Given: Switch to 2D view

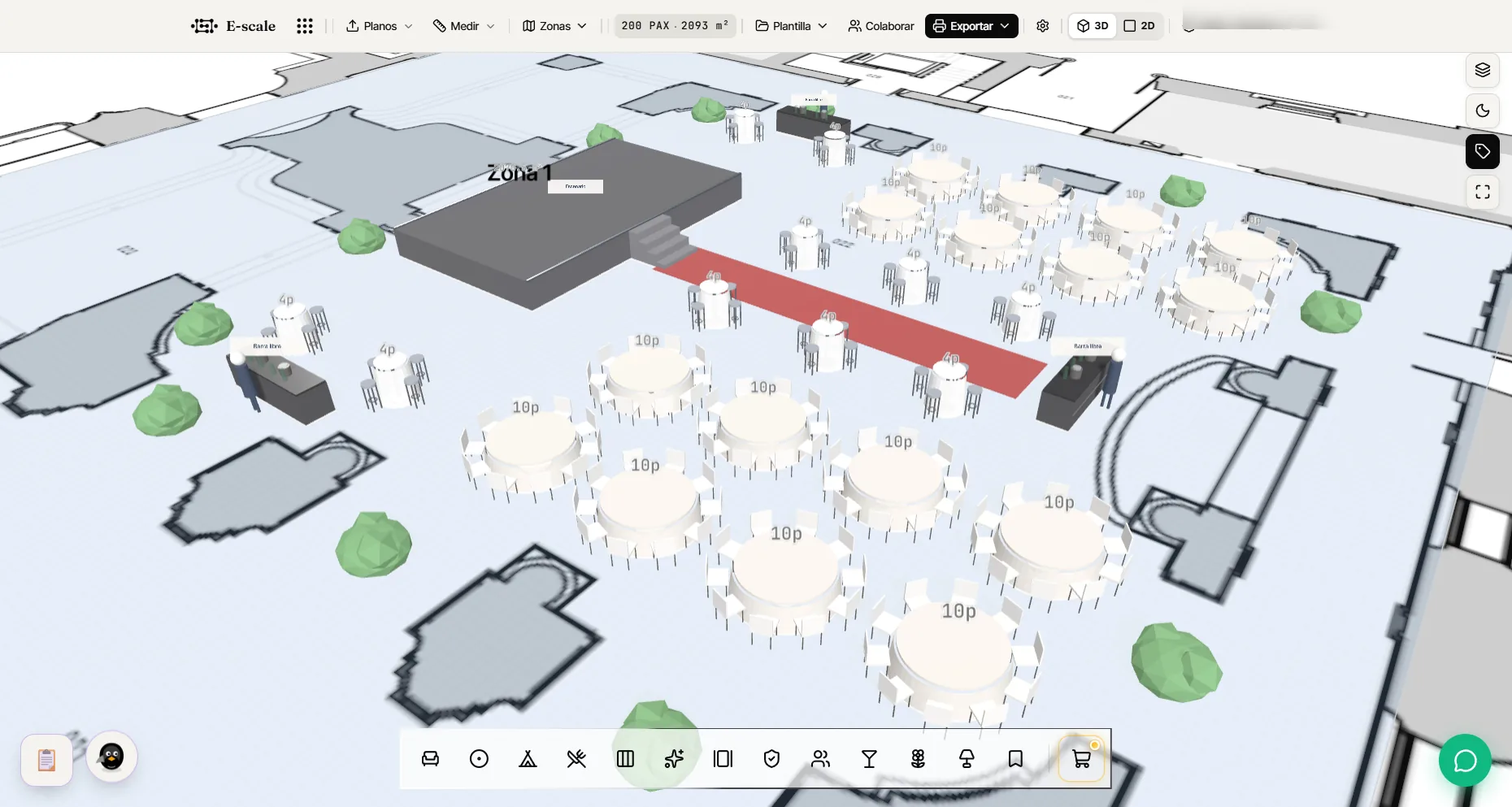Looking at the screenshot, I should (1139, 26).
